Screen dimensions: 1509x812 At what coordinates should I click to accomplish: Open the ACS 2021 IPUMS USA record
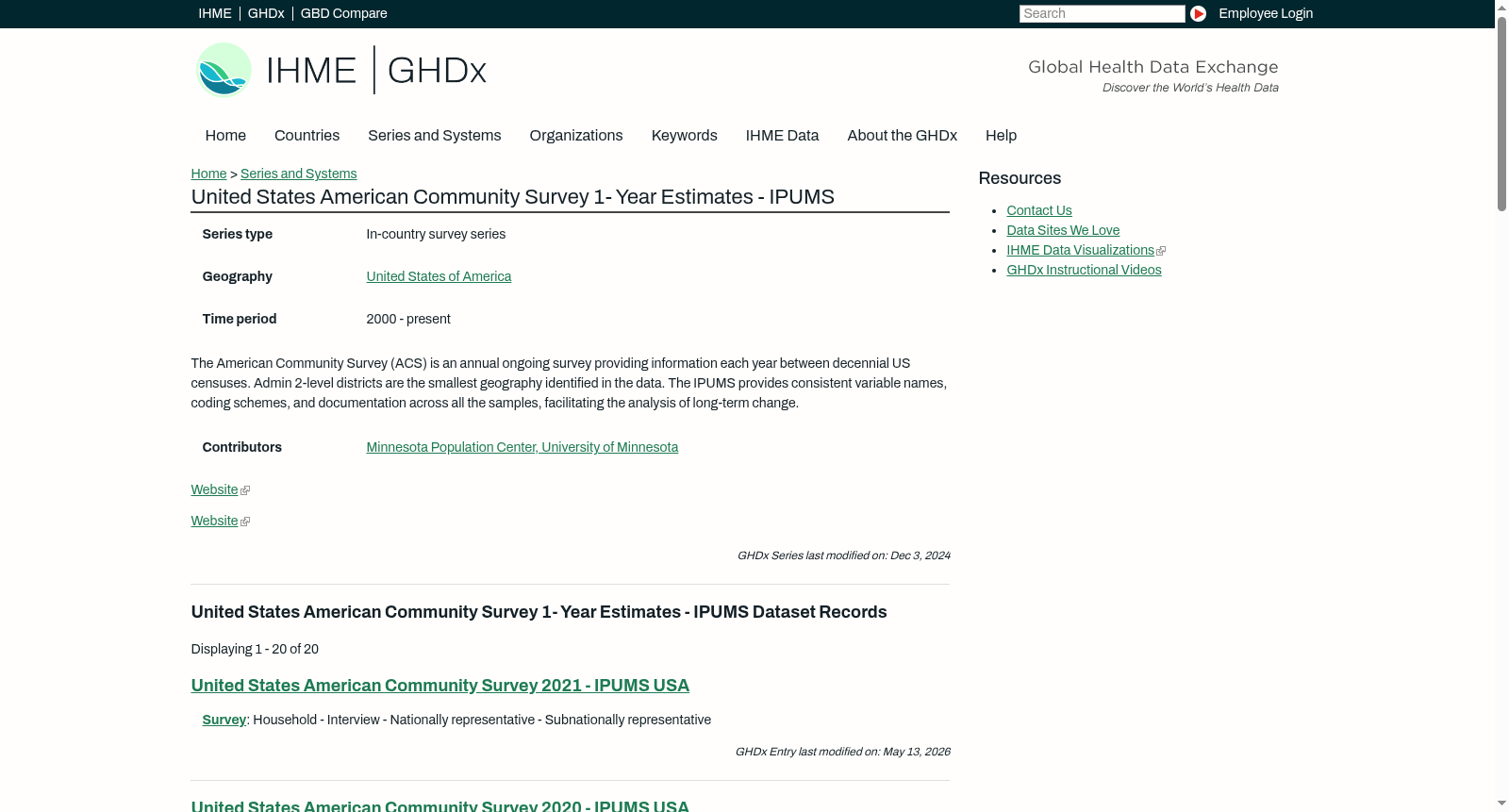[439, 686]
